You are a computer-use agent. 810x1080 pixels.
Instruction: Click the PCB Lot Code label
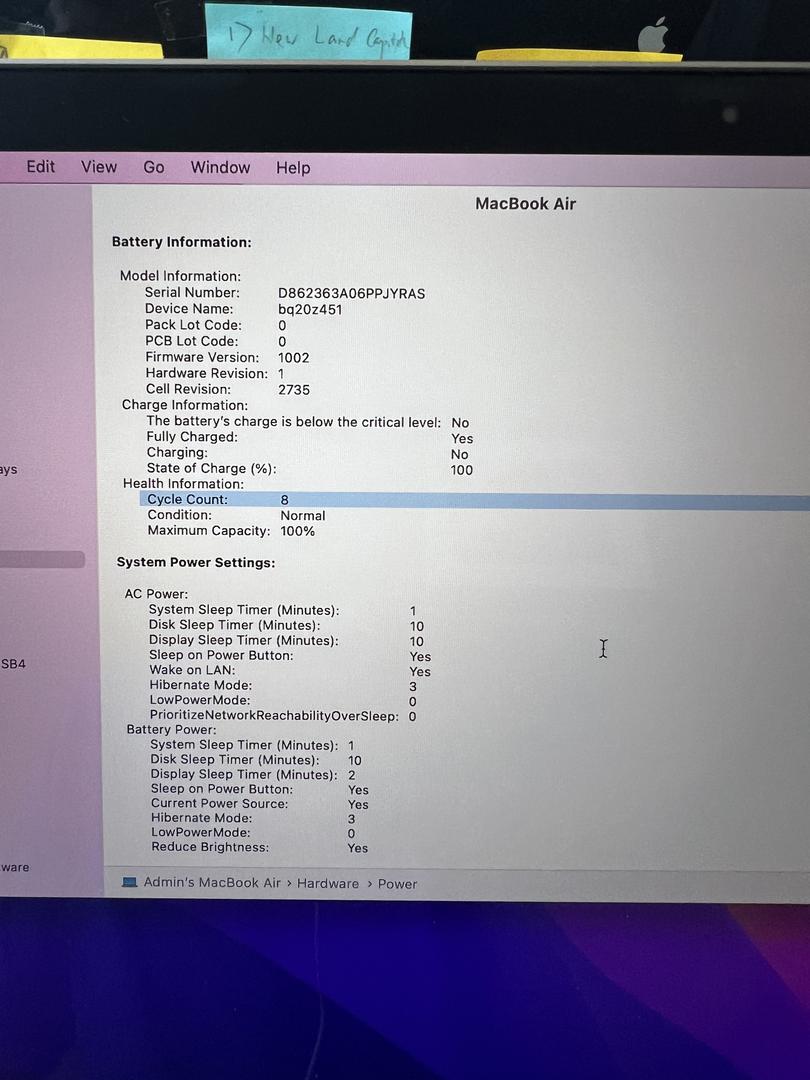click(x=191, y=341)
